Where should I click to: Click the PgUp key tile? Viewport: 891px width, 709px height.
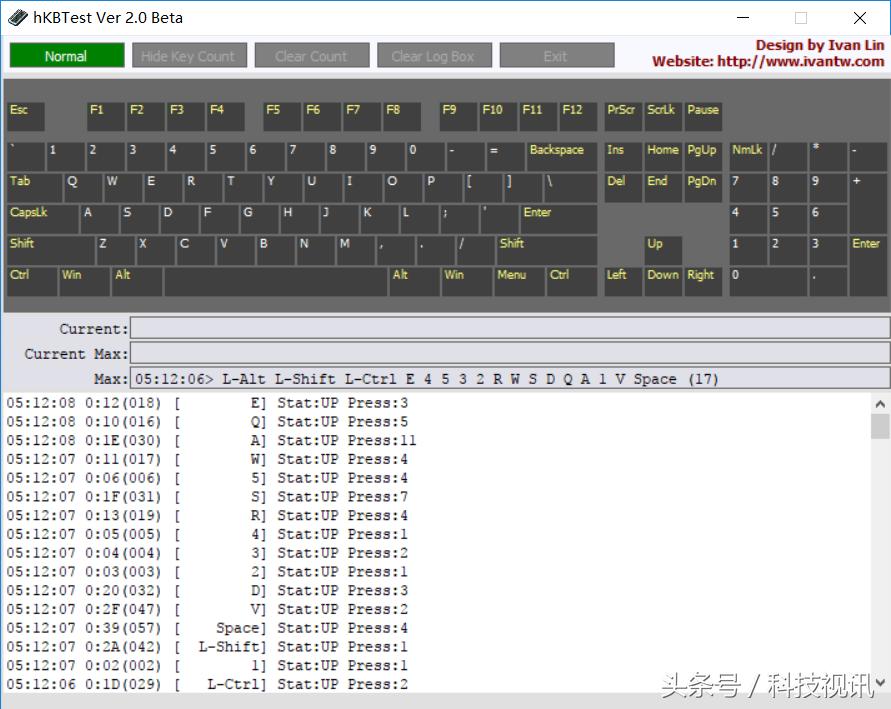(703, 157)
